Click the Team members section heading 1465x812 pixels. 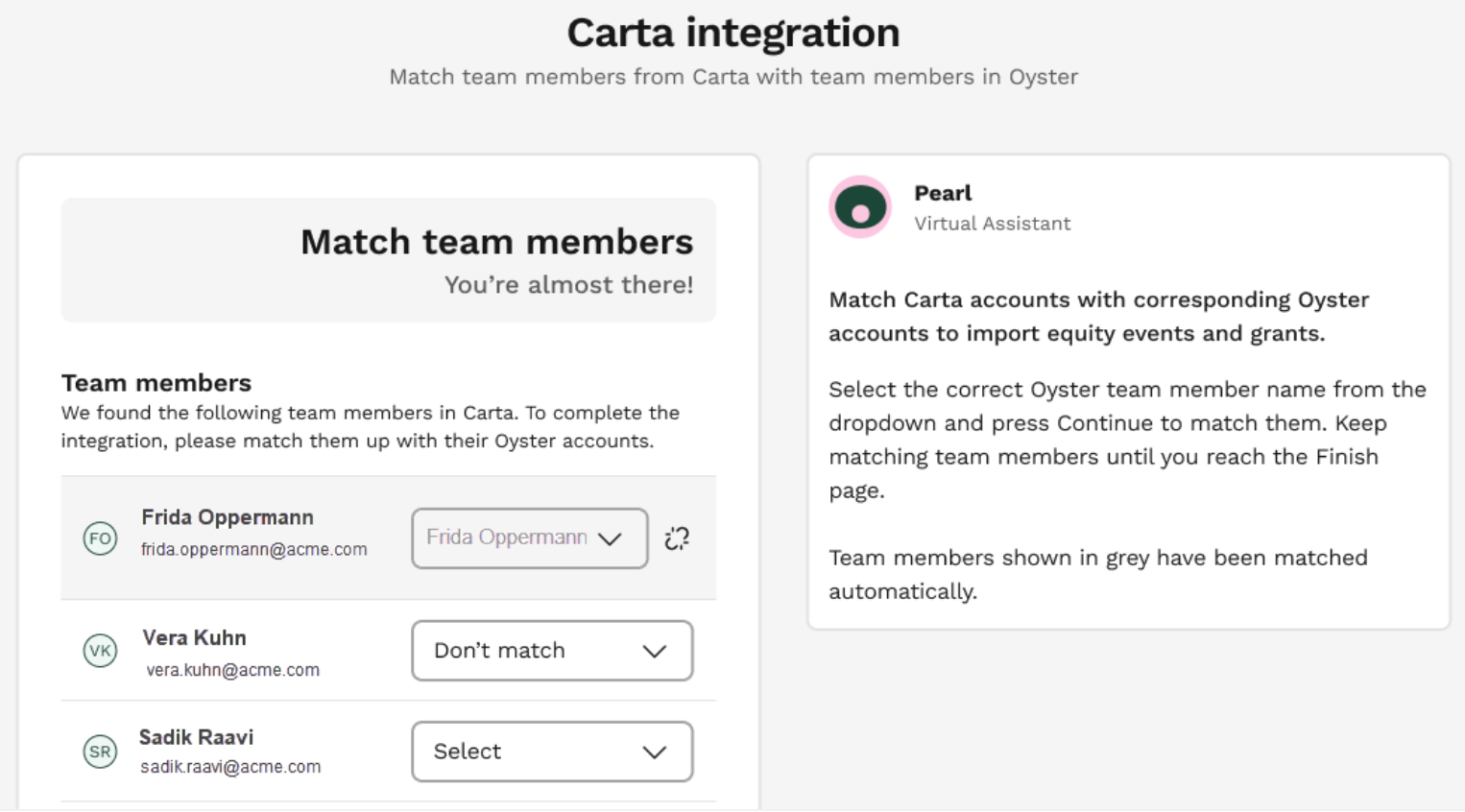tap(156, 383)
